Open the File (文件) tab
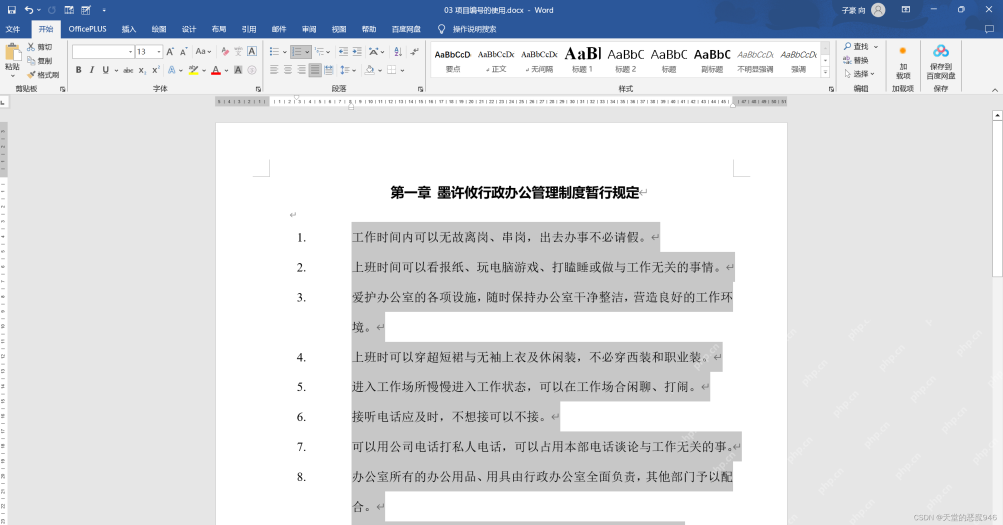This screenshot has height=525, width=1003. [x=13, y=29]
